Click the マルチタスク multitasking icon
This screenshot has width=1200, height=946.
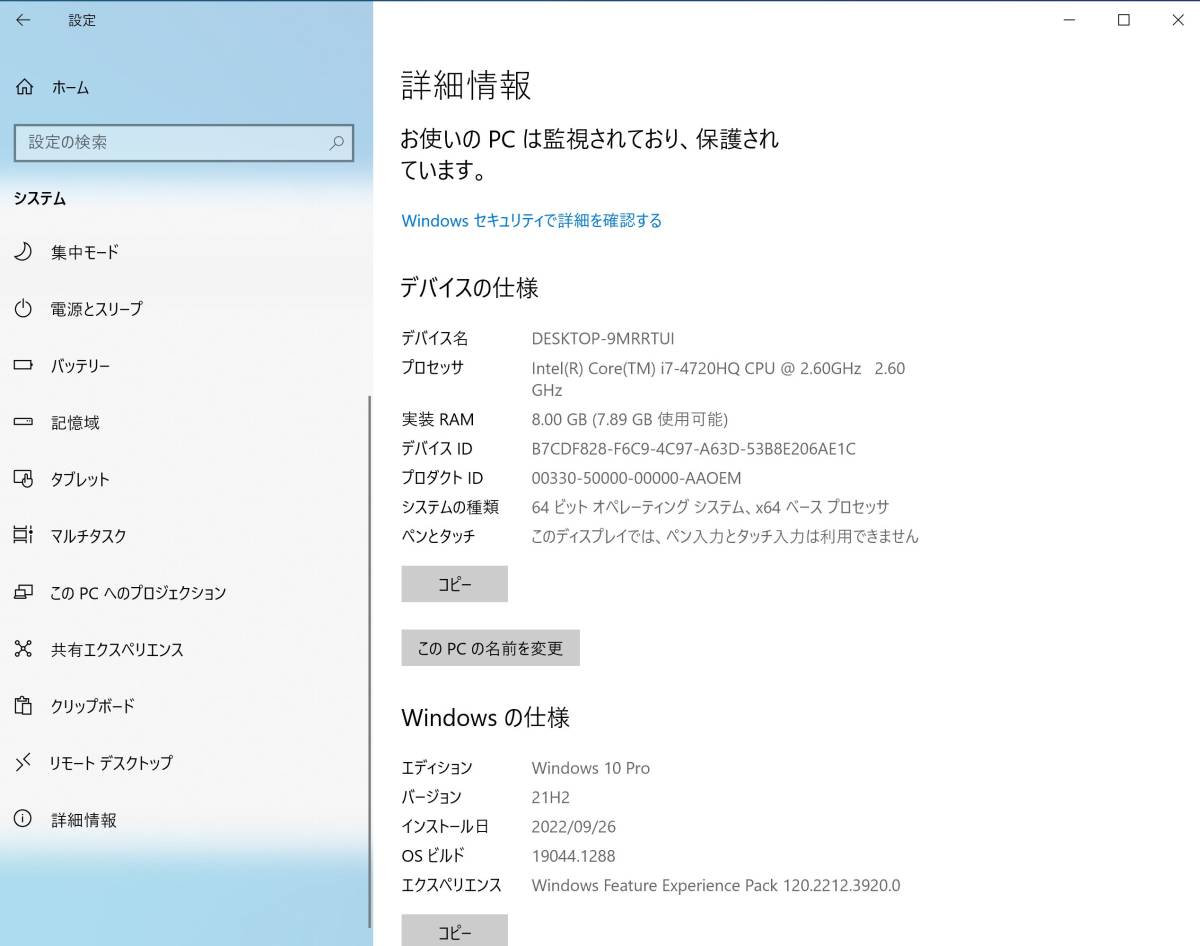[23, 536]
